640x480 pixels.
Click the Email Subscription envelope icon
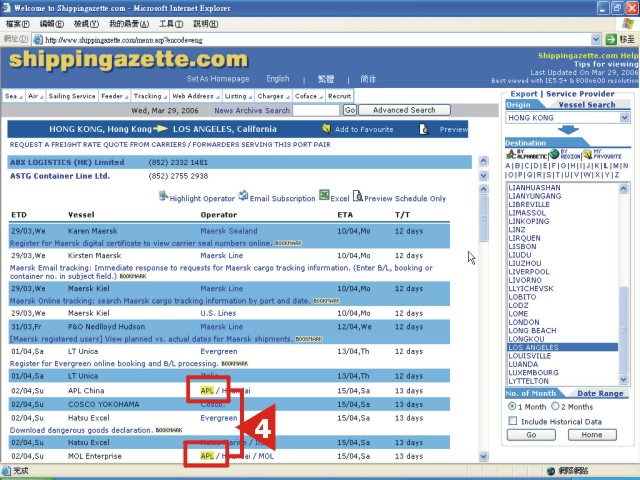(243, 196)
